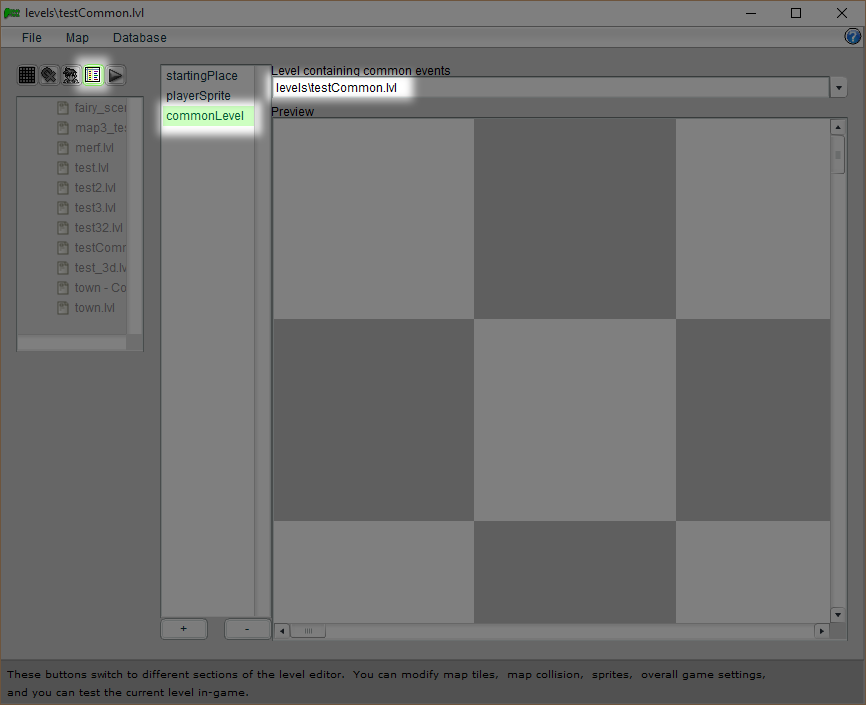This screenshot has height=705, width=866.
Task: Click the file icon beside test2.lvl
Action: (x=63, y=188)
